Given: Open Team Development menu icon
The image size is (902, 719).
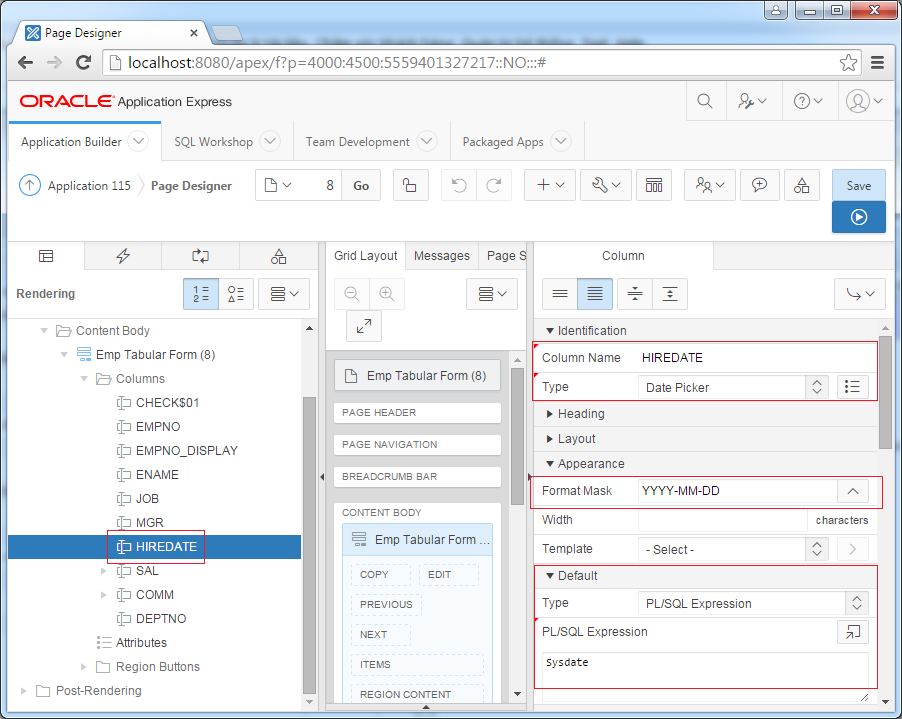Looking at the screenshot, I should tap(709, 185).
